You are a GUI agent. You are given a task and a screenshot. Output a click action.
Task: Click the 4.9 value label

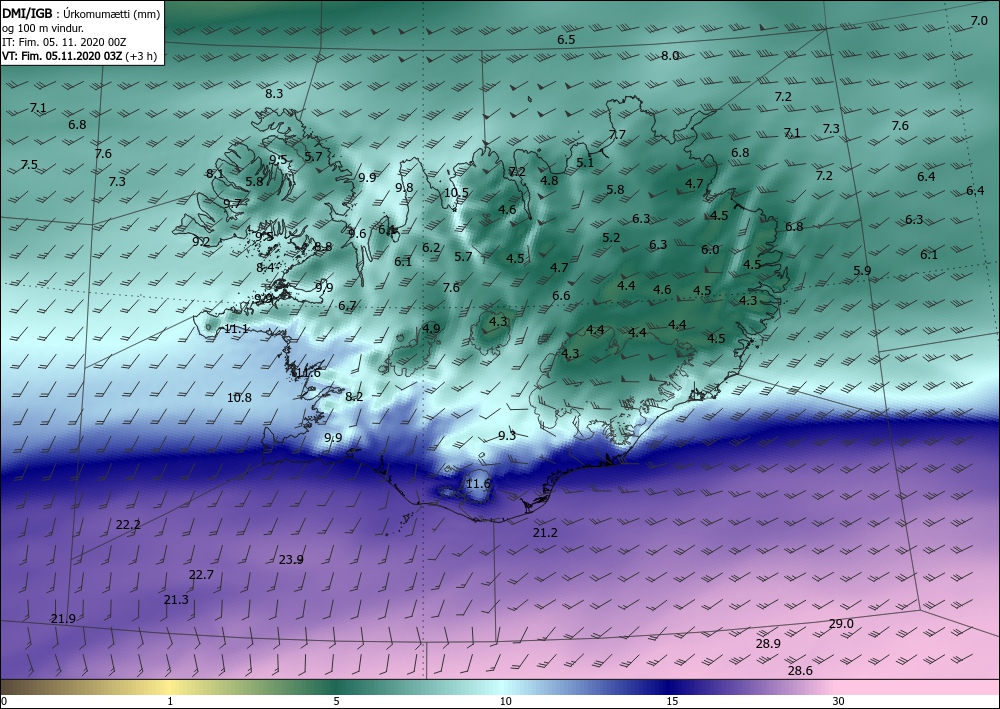click(x=431, y=329)
